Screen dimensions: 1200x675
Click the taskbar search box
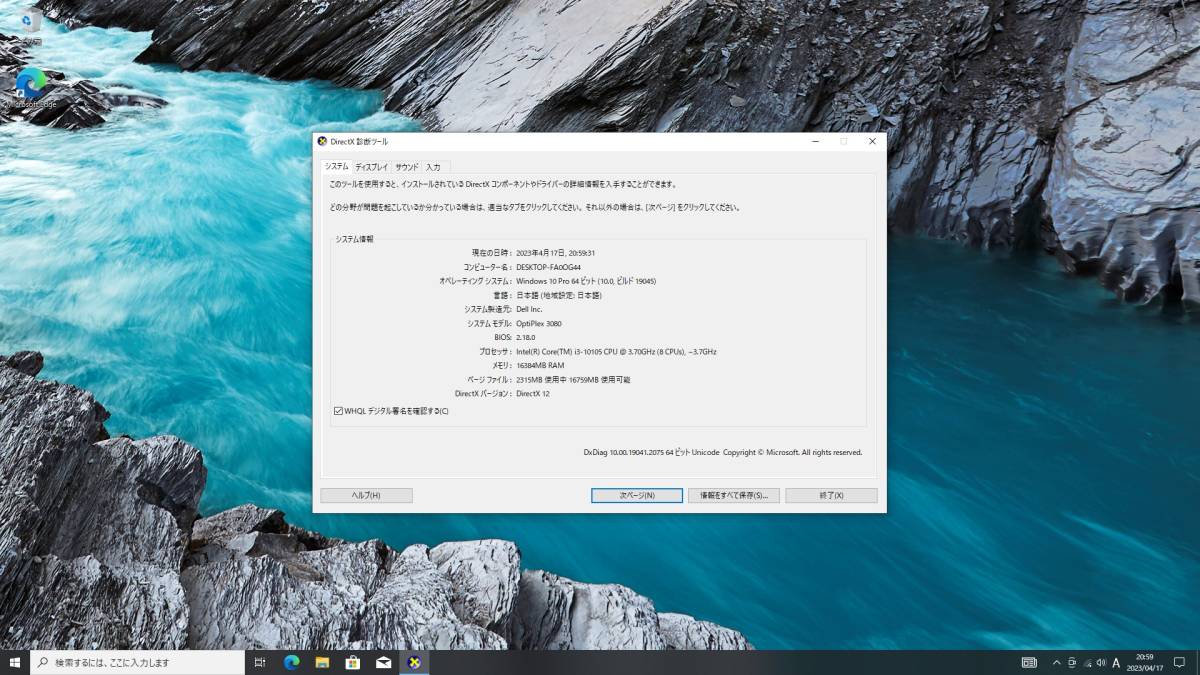point(137,662)
